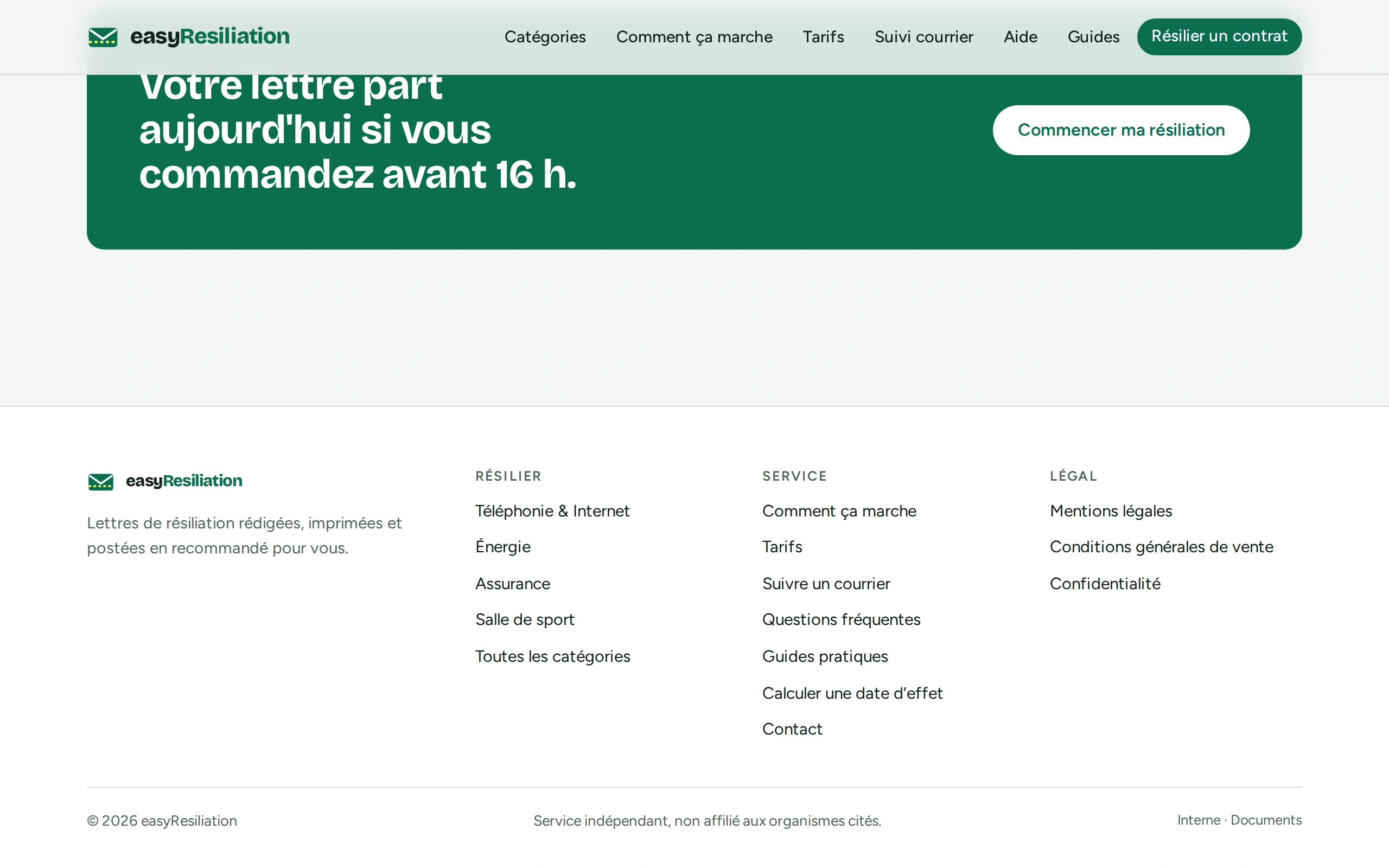Open Comment ça marche footer link
1389x868 pixels.
coord(839,511)
